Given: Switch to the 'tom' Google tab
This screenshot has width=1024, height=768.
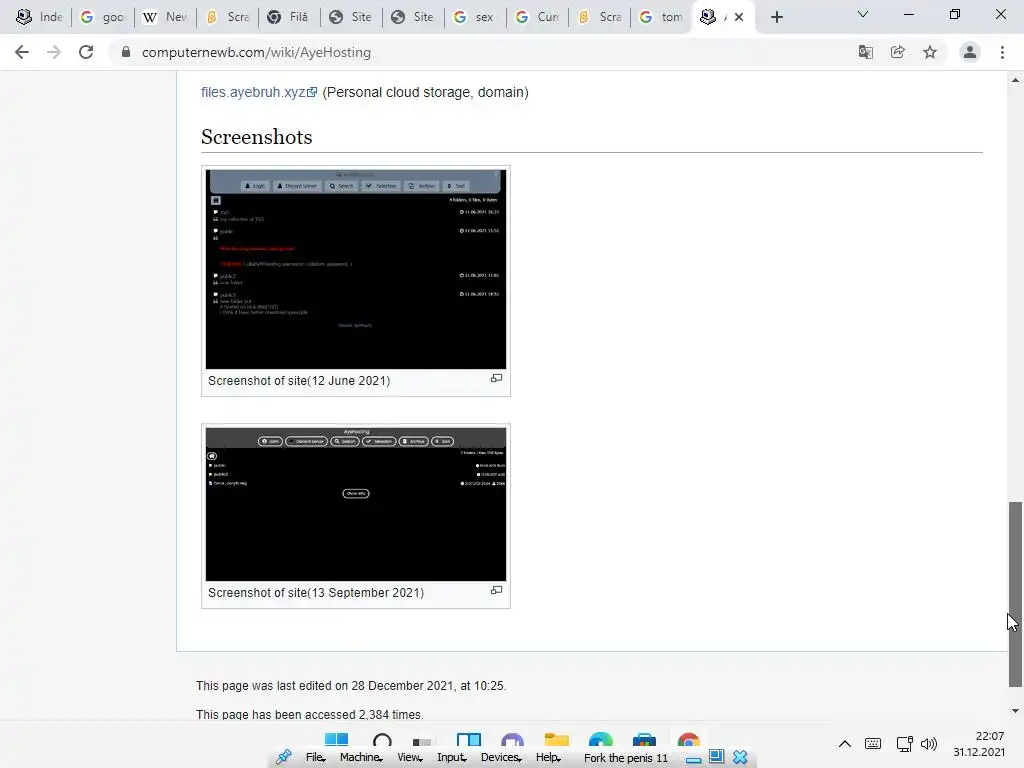Looking at the screenshot, I should click(x=662, y=17).
